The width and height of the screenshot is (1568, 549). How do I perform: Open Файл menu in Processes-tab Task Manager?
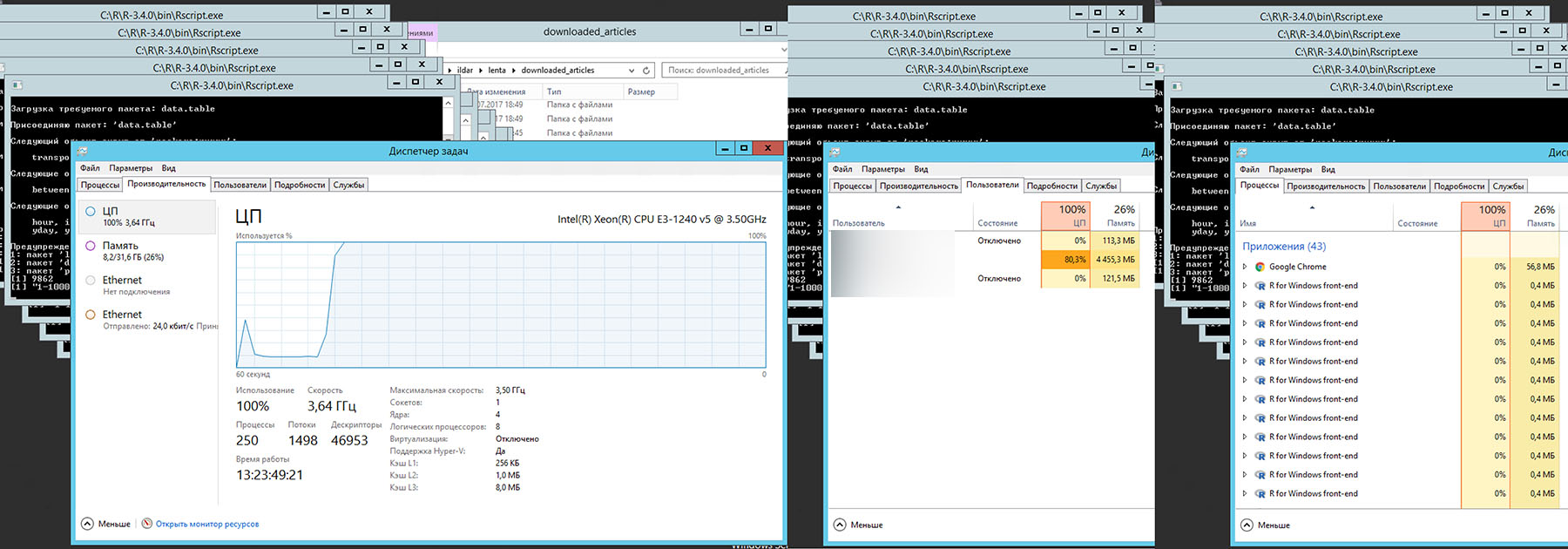(1249, 170)
